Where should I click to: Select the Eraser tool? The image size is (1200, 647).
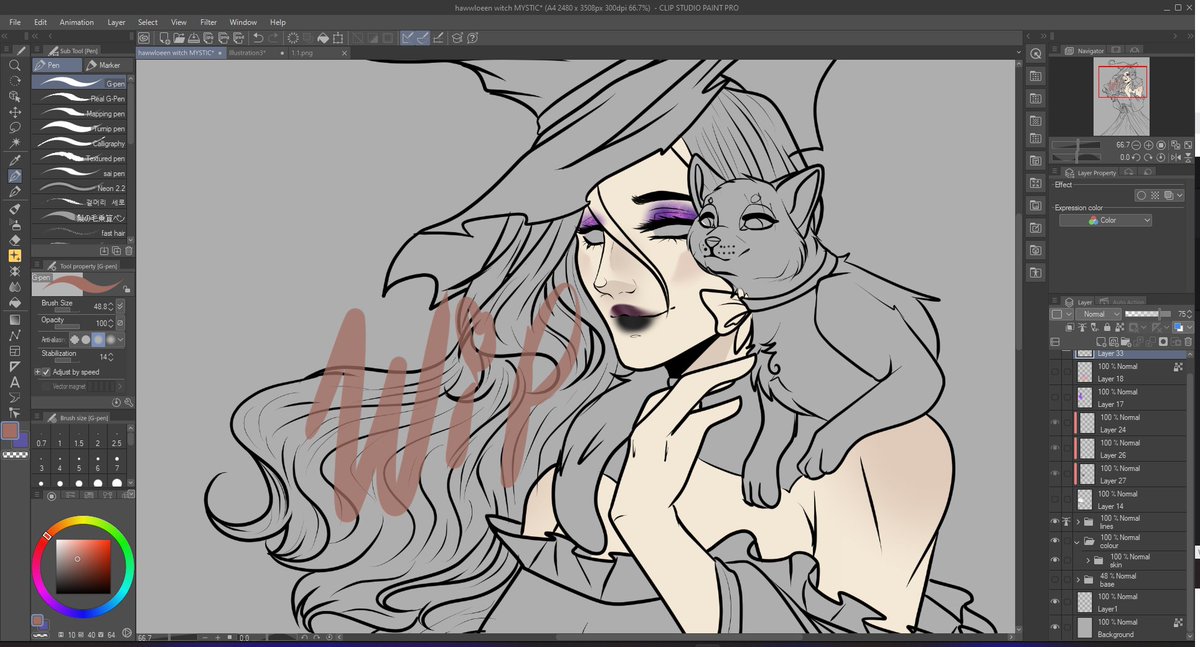[15, 240]
